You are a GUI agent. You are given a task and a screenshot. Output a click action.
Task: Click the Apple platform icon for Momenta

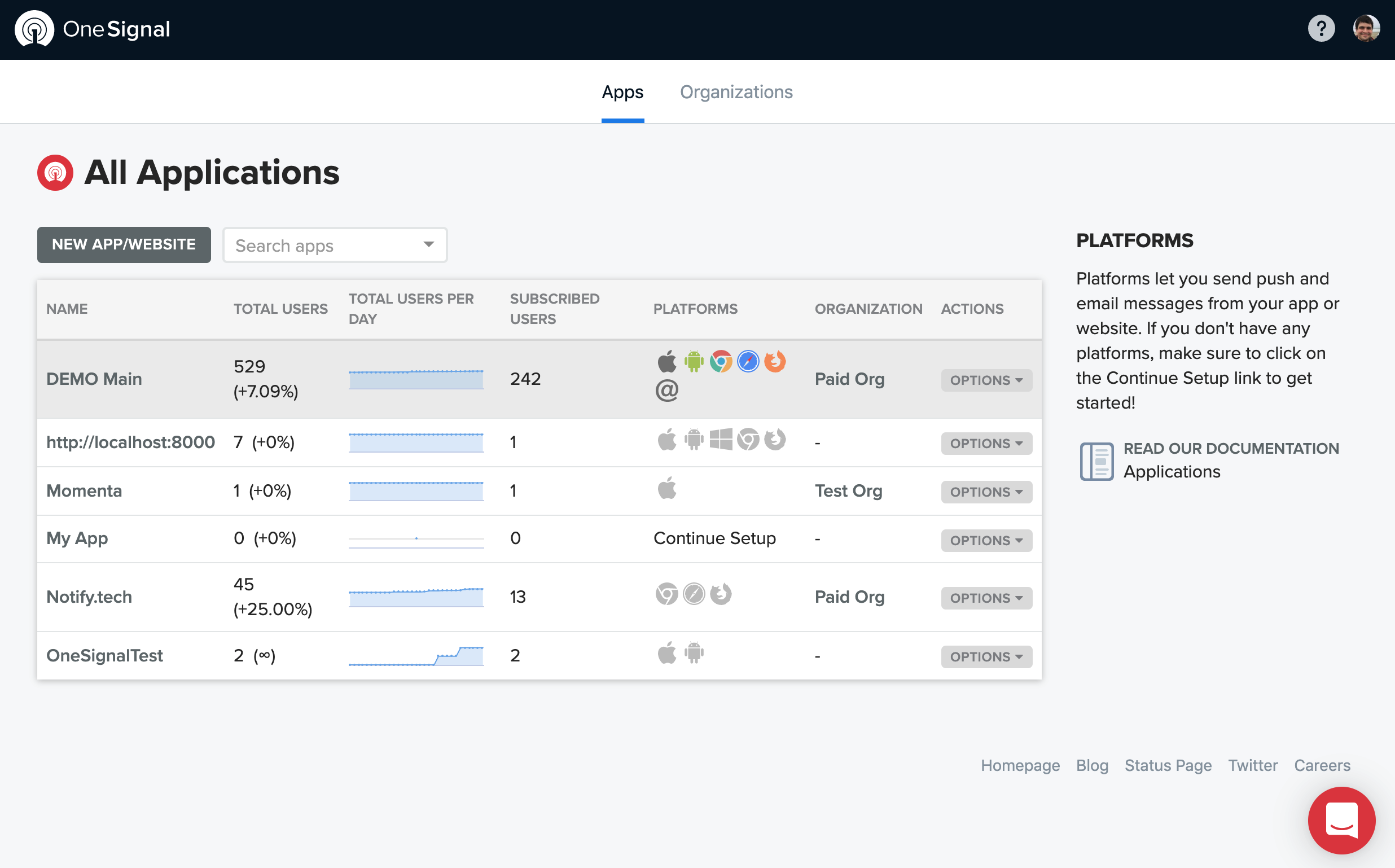tap(667, 489)
